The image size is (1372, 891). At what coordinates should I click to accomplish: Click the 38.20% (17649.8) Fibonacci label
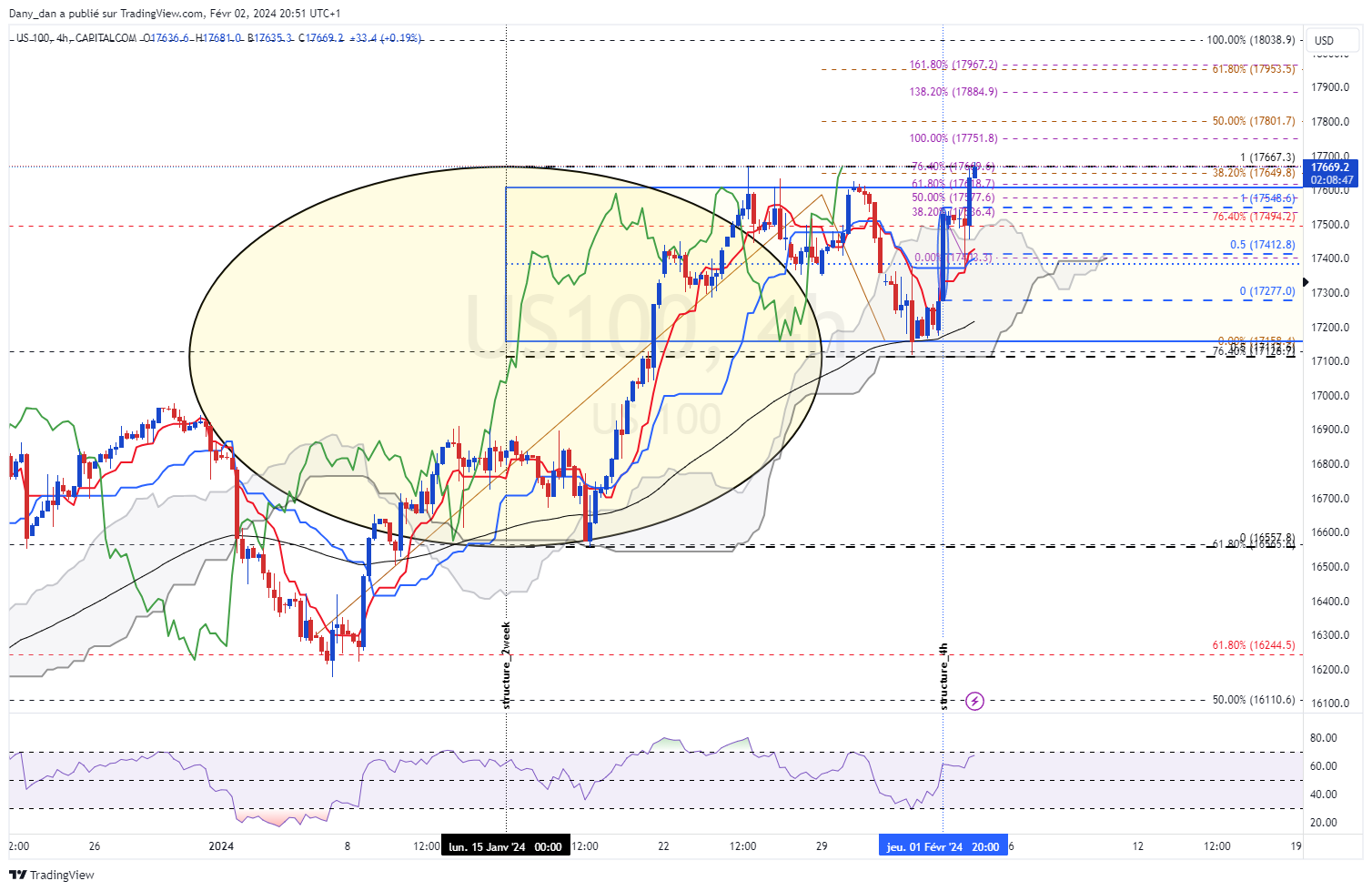click(x=1254, y=173)
